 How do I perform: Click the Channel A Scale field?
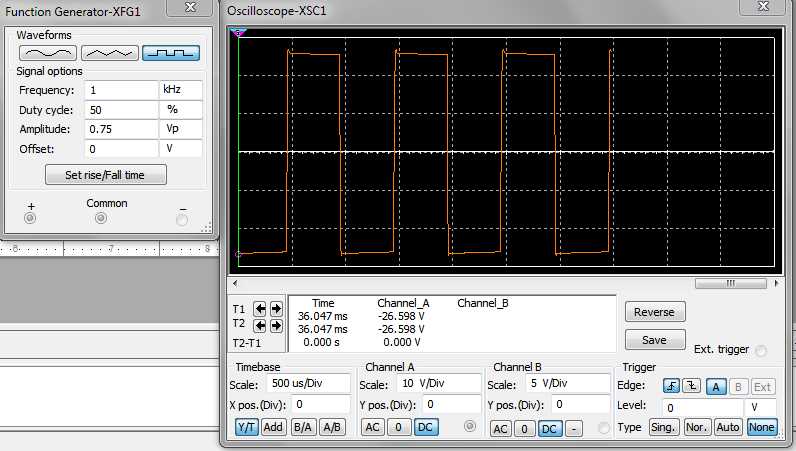coord(439,383)
